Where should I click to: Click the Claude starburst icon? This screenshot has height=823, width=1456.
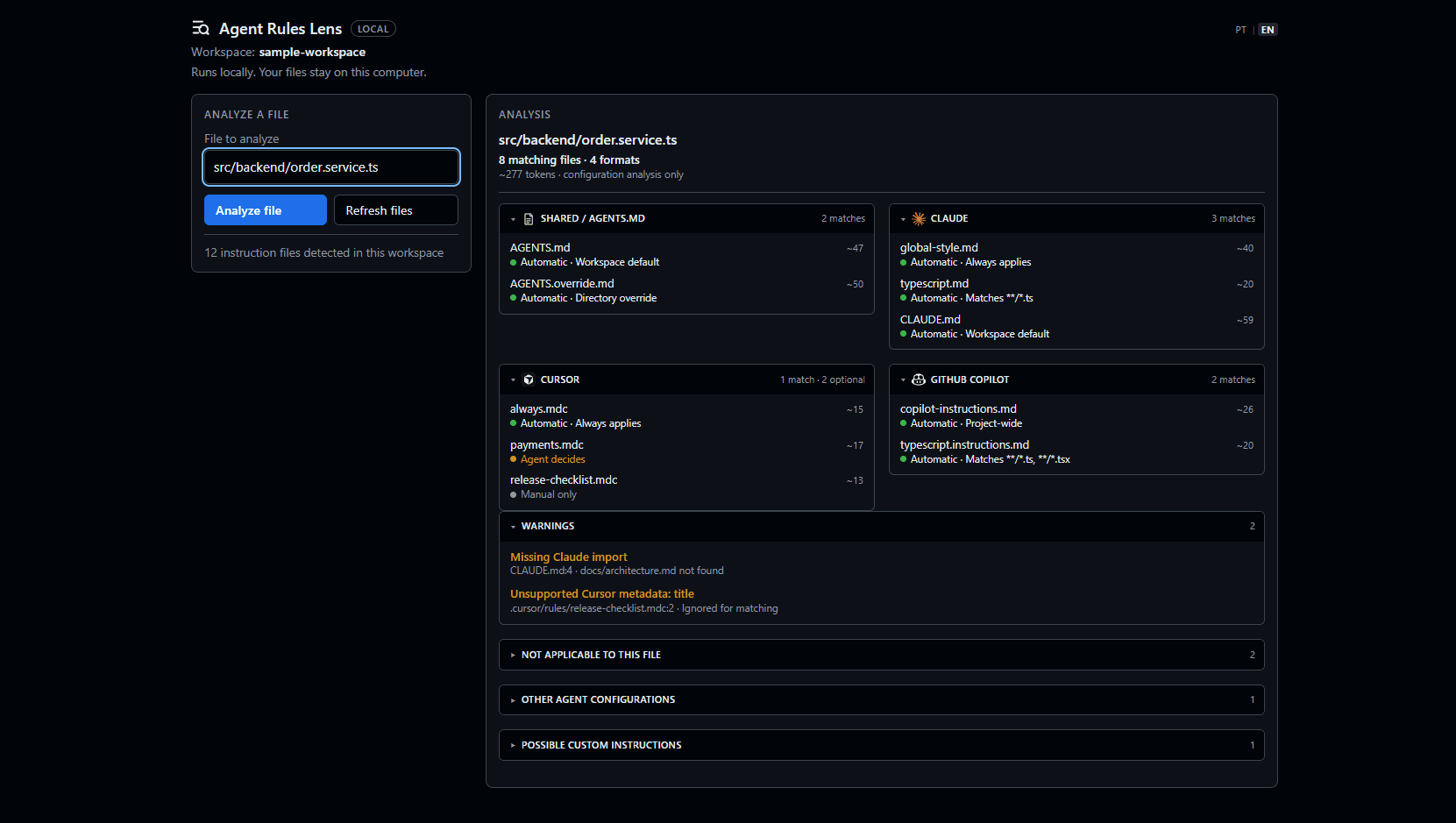pos(919,219)
